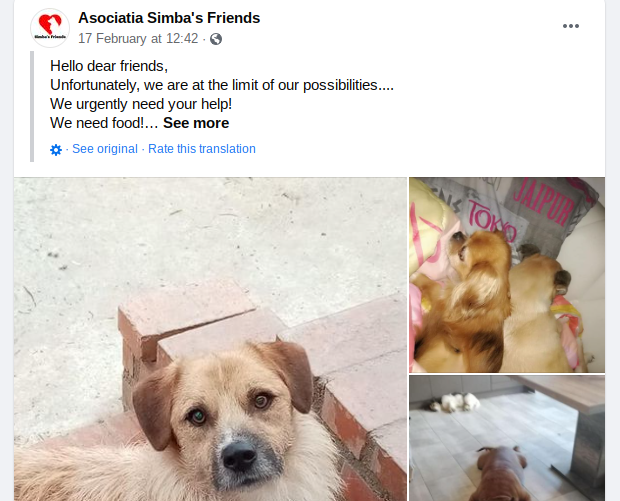Open Asociatia Simba's Friends page name

[x=169, y=18]
